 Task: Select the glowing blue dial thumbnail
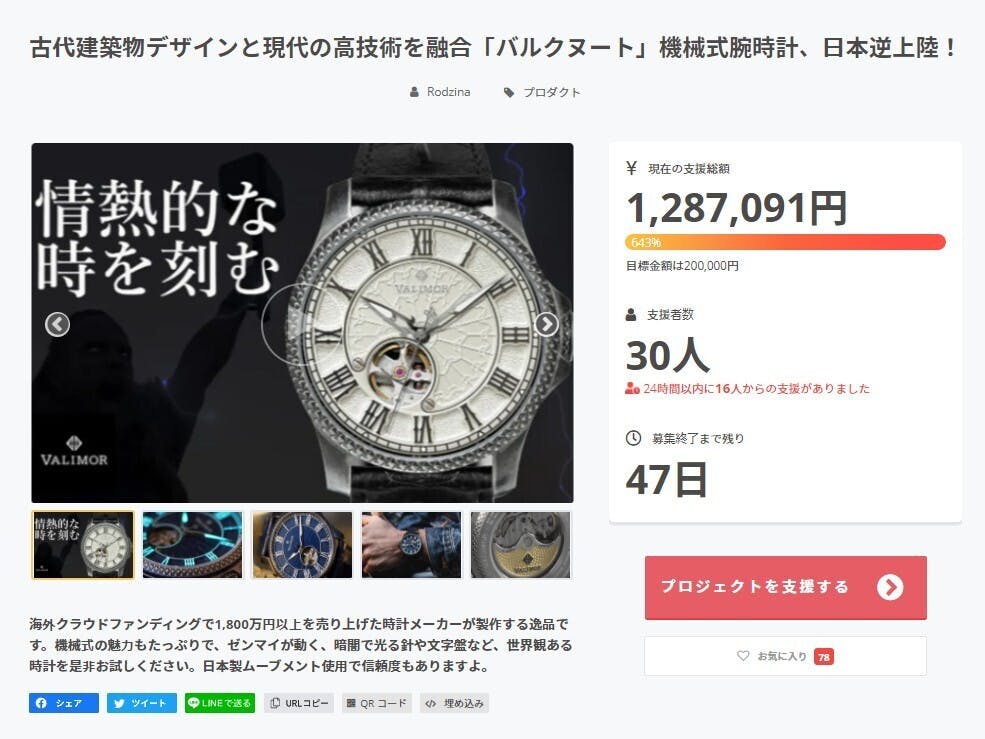[x=192, y=545]
